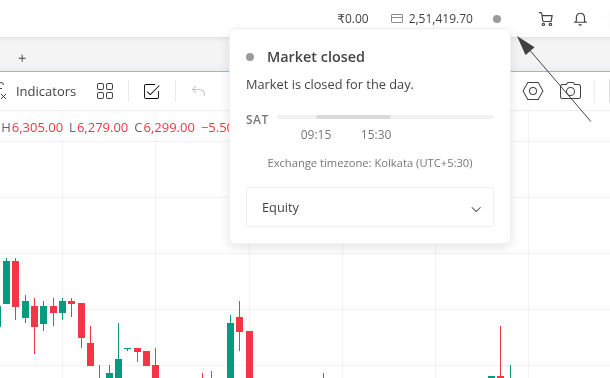Open Indicators menu
The height and width of the screenshot is (378, 610).
coord(46,91)
